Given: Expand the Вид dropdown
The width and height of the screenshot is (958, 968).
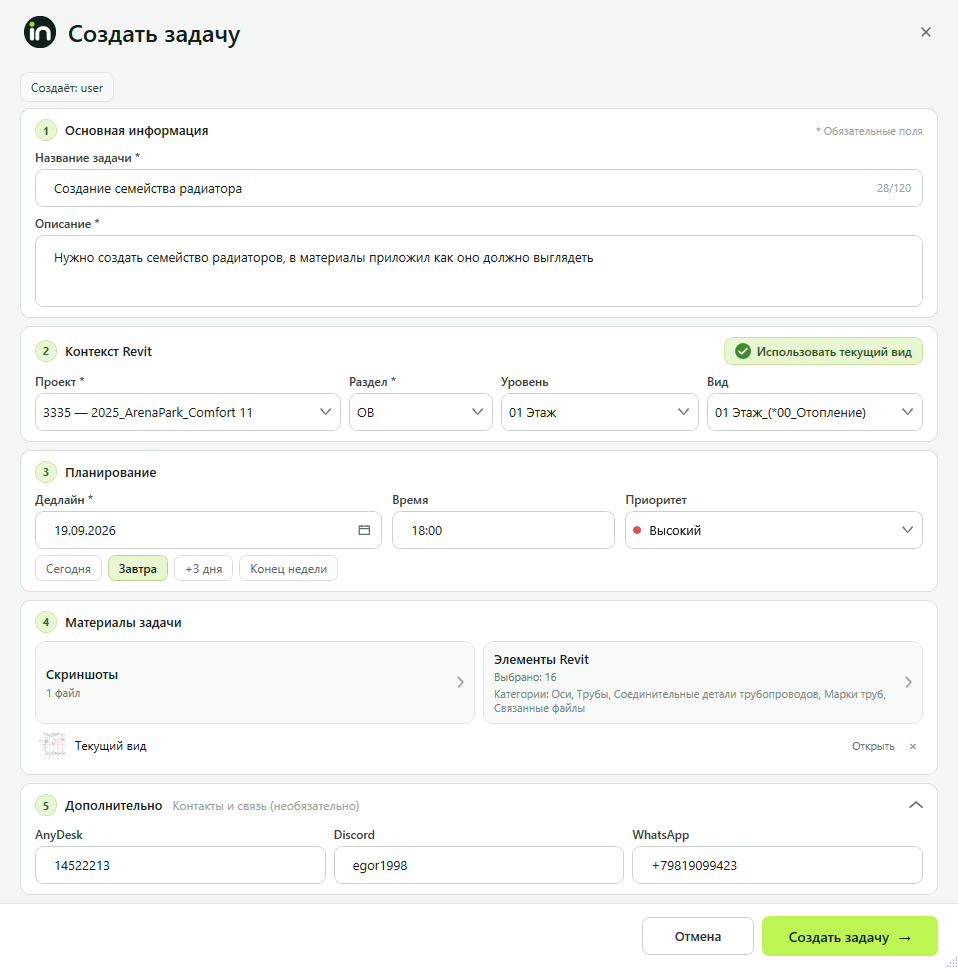Looking at the screenshot, I should point(815,412).
